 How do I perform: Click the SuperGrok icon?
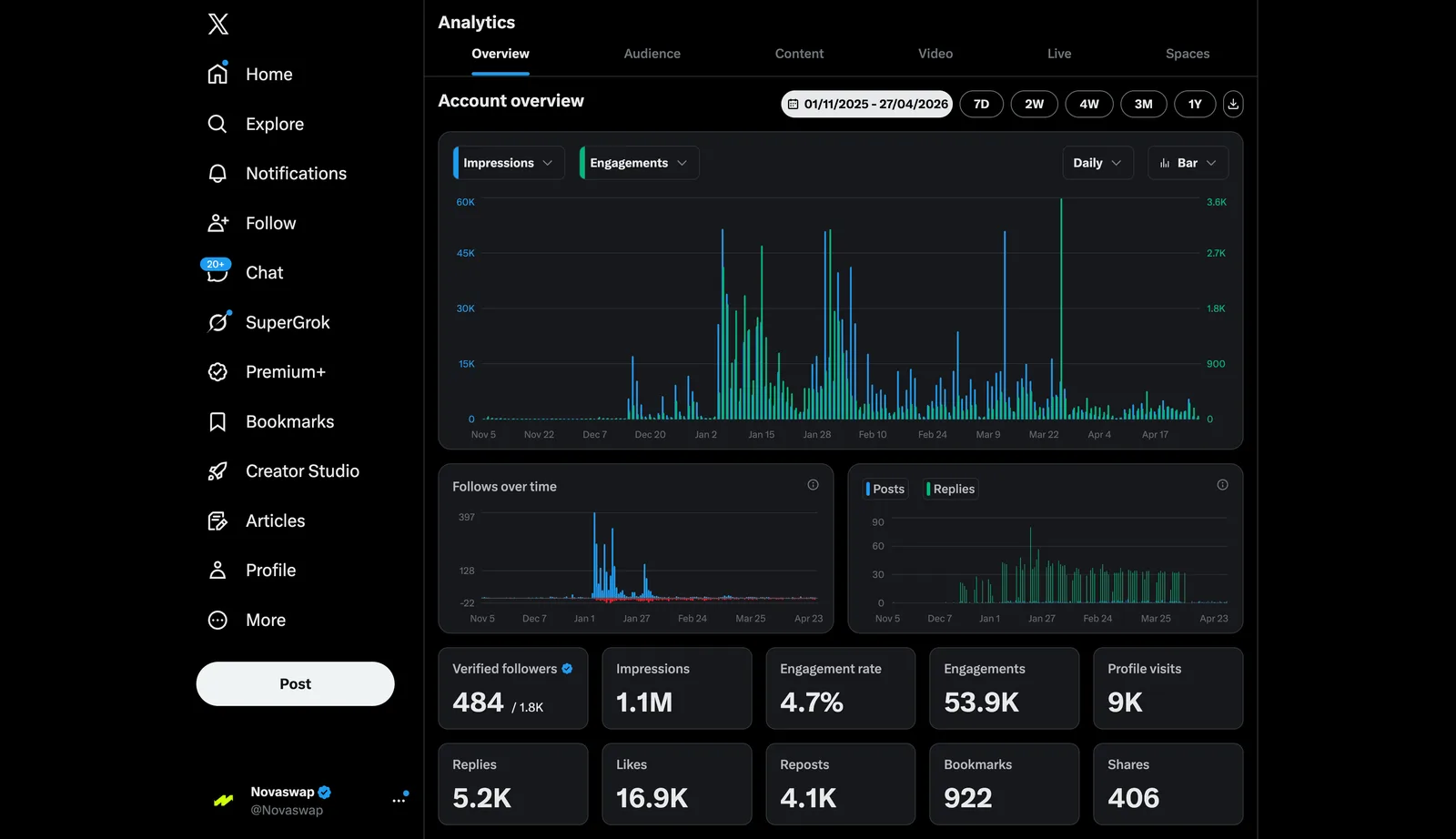pos(218,321)
